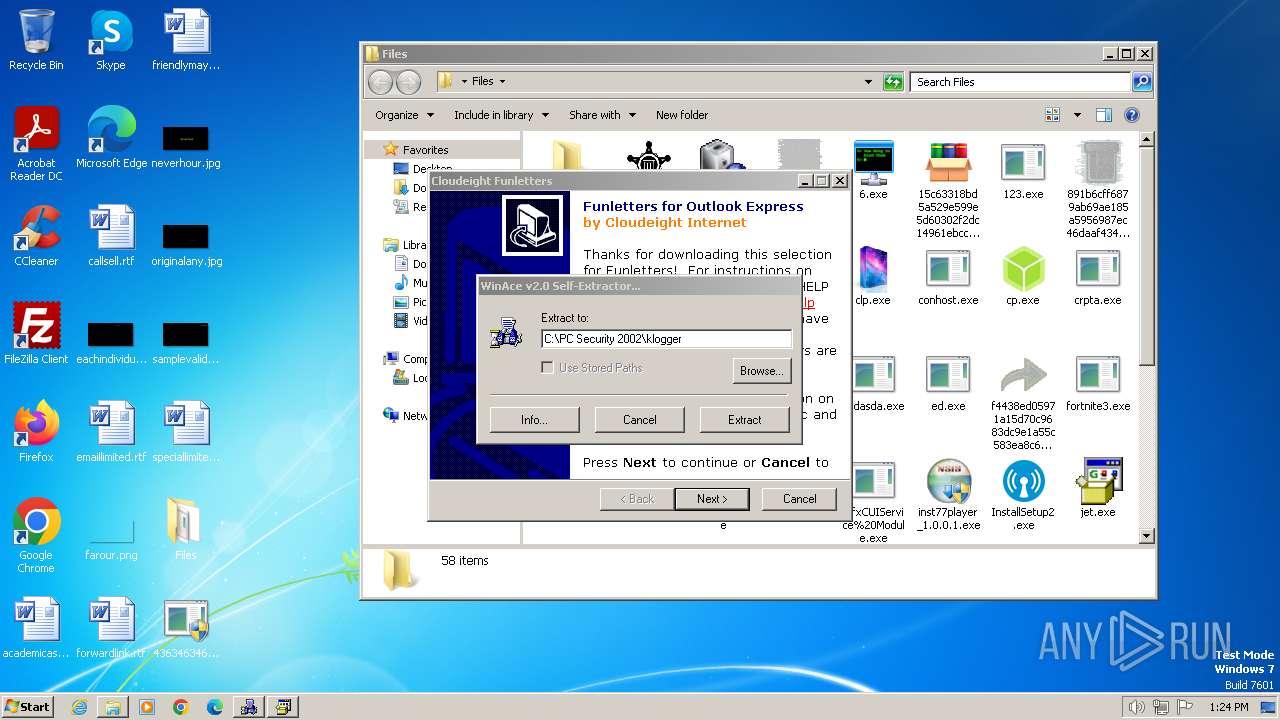Toggle the preview pane button
Image resolution: width=1280 pixels, height=720 pixels.
[1103, 115]
